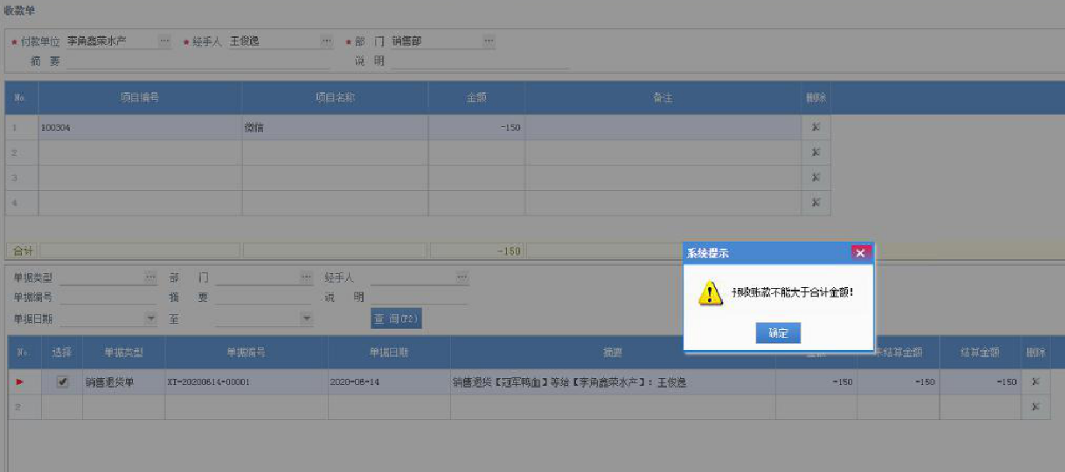Click the top 摘要 input field
This screenshot has height=472, width=1065.
point(198,62)
